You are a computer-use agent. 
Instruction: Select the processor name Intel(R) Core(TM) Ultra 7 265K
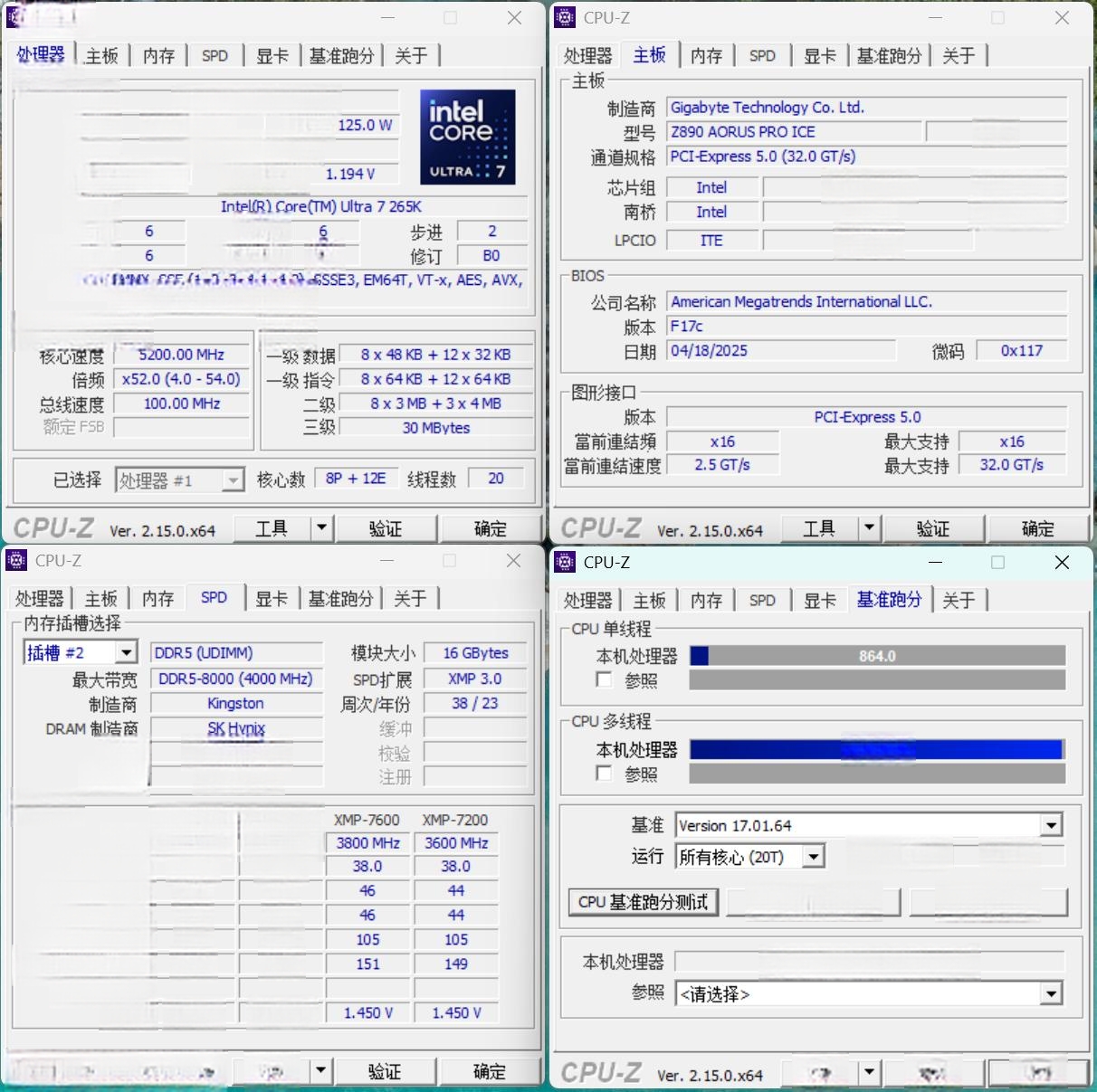321,206
